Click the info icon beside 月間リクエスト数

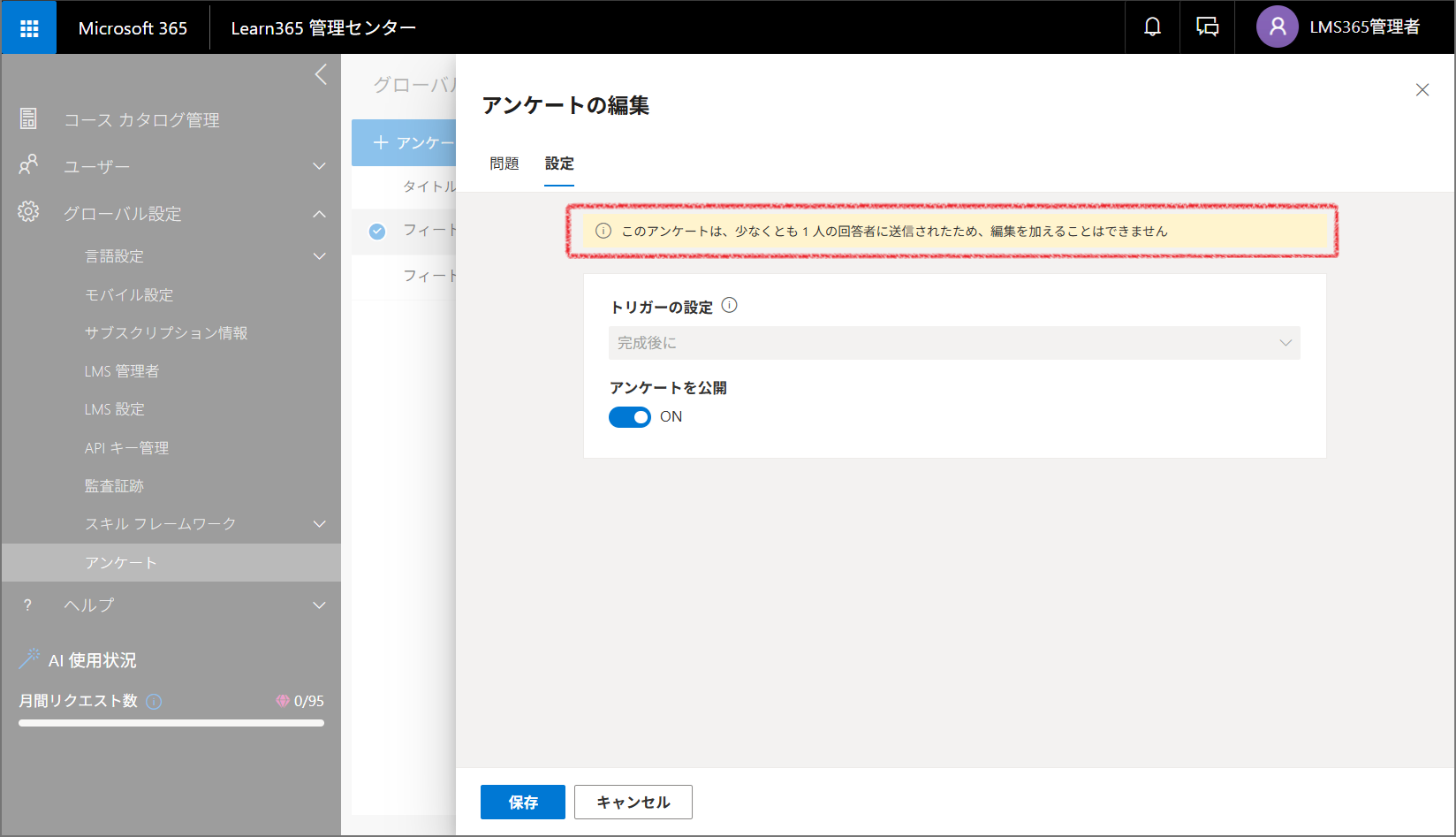(154, 702)
